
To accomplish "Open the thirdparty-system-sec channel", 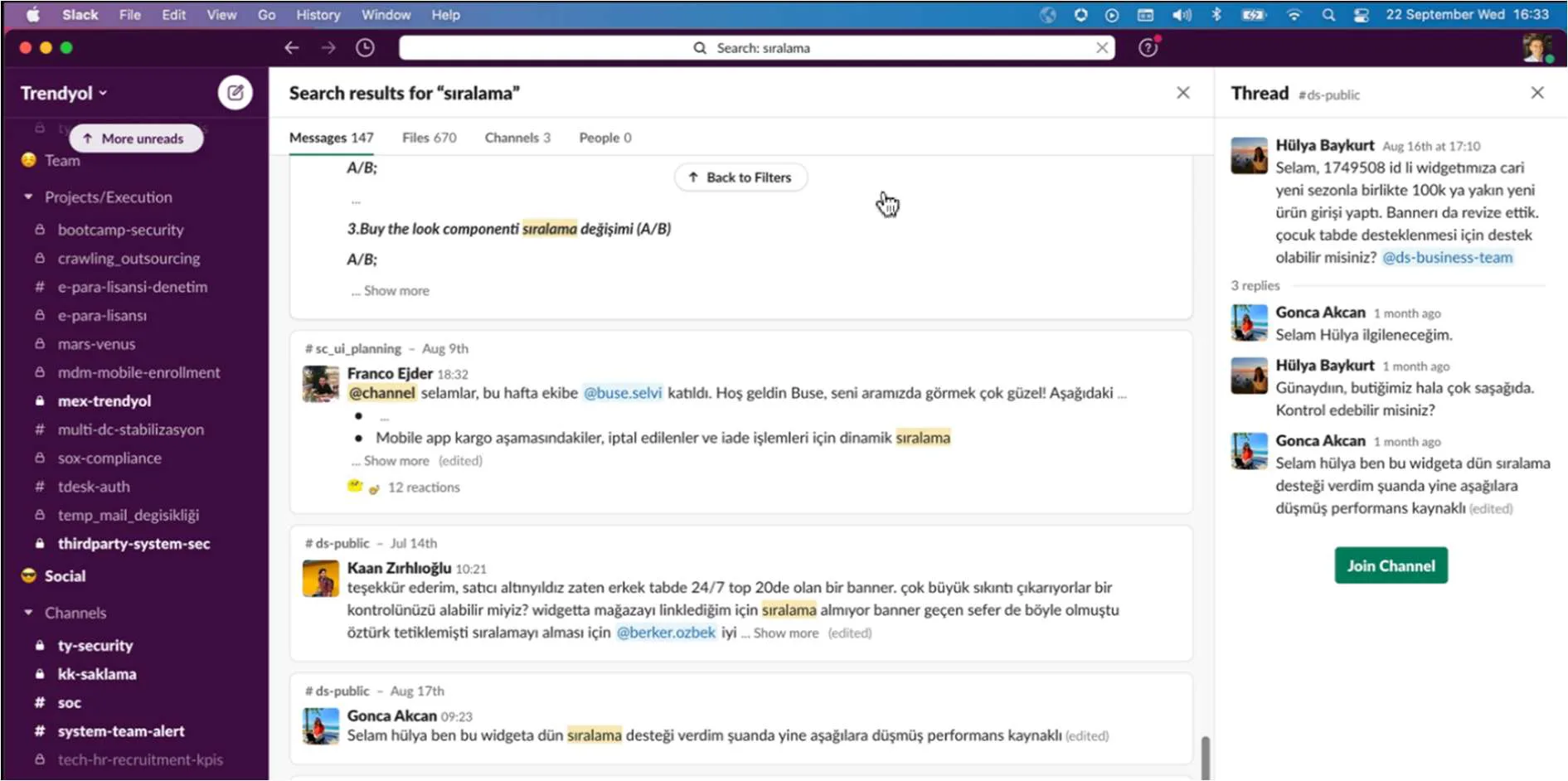I will pyautogui.click(x=133, y=544).
